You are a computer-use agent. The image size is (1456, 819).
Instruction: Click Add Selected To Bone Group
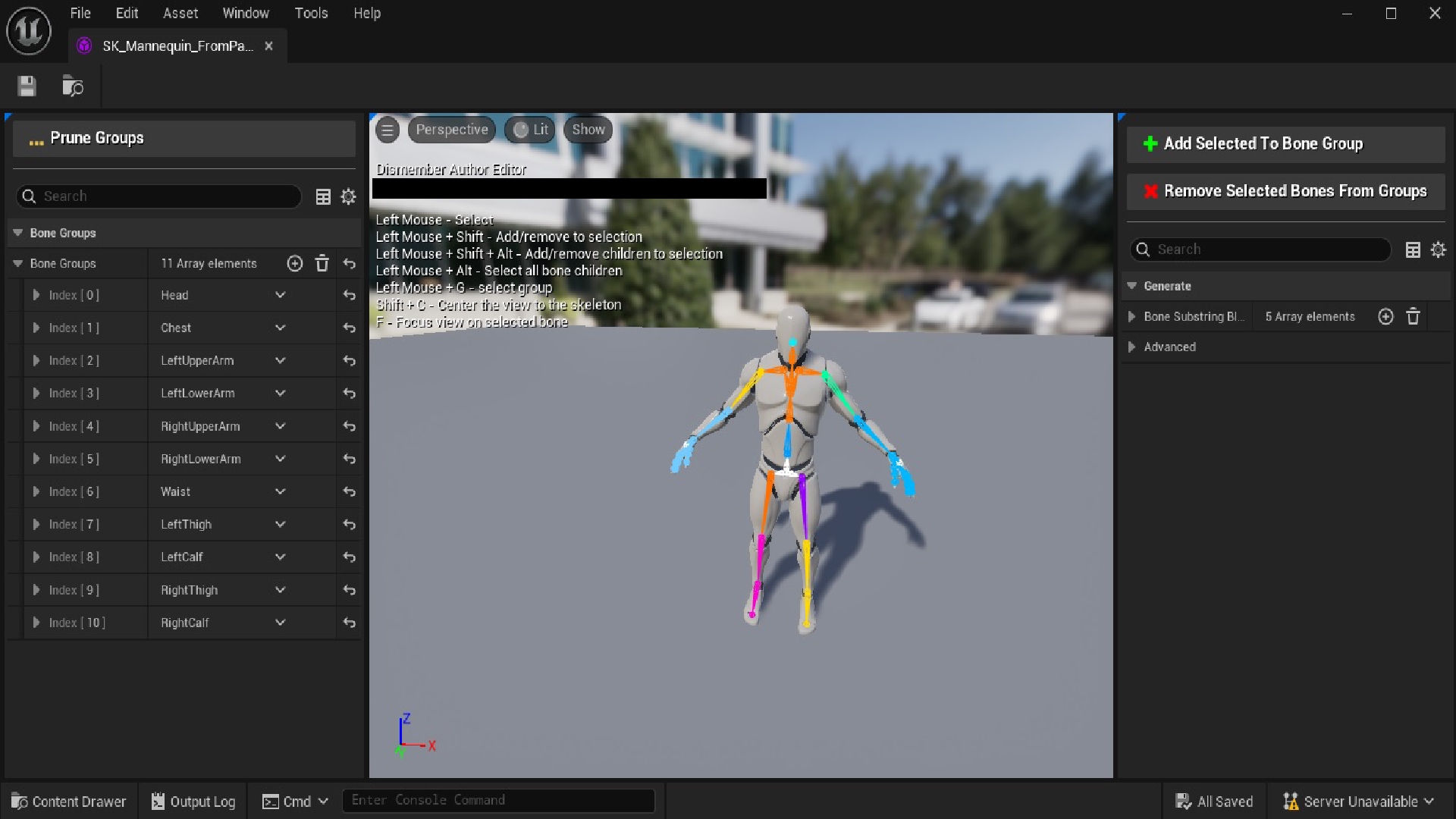(1285, 143)
